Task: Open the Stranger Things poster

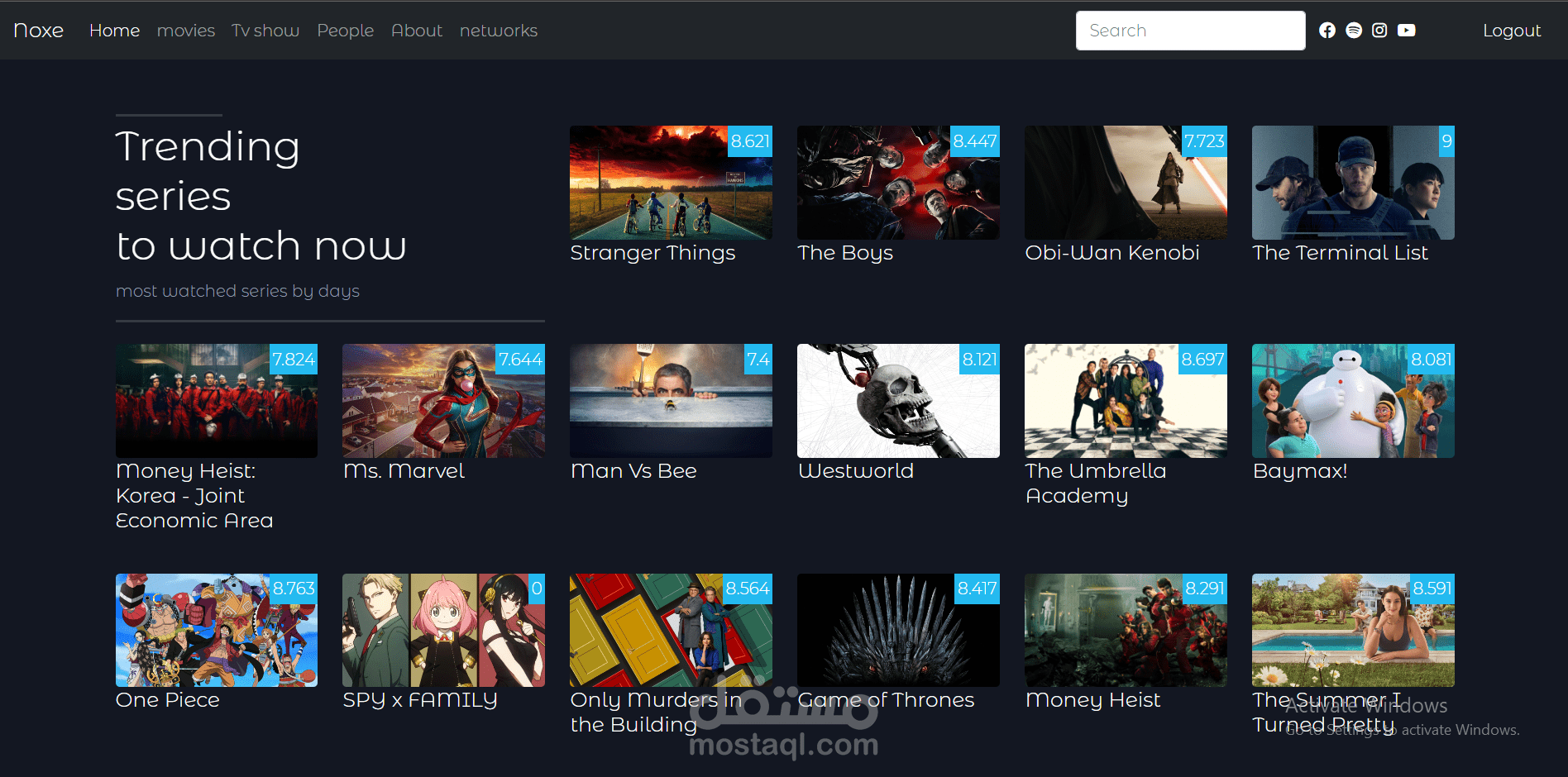Action: pos(671,183)
